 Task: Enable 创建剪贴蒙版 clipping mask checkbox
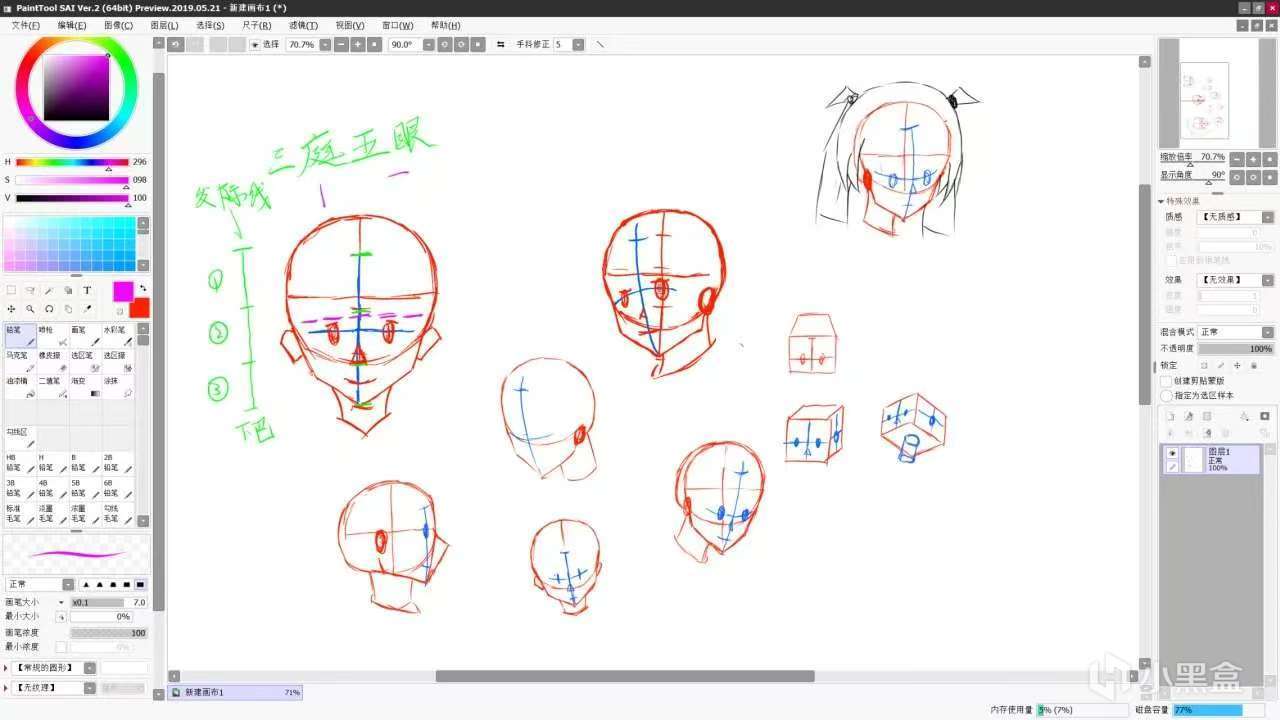coord(1166,381)
